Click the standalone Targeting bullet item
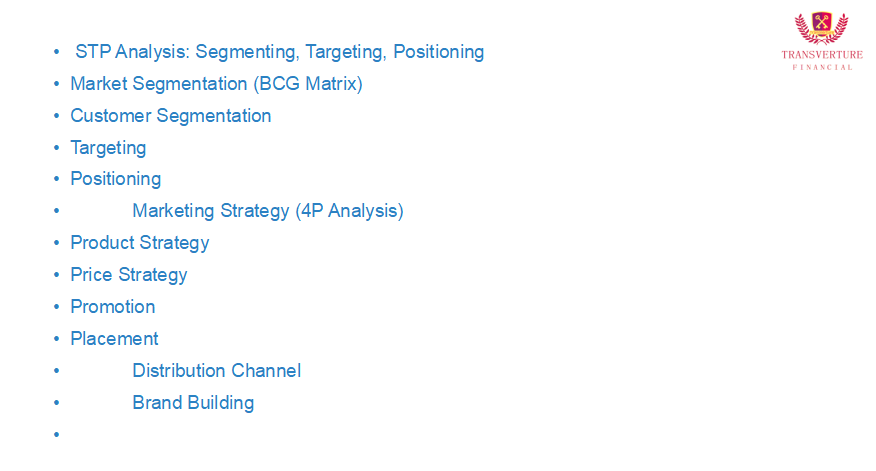 coord(108,148)
